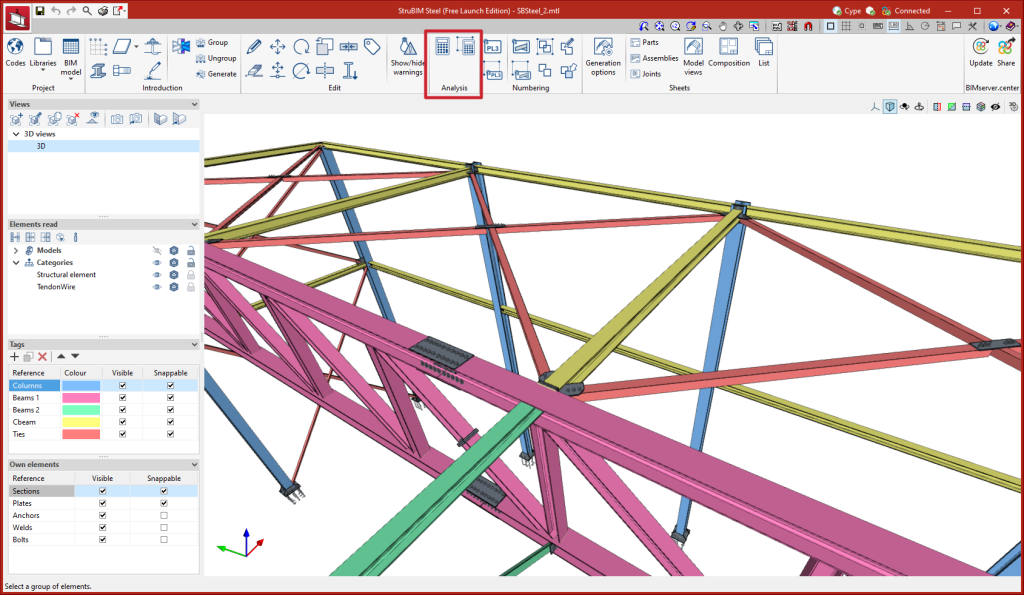Screen dimensions: 1024x595
Task: Click the Copy elements icon
Action: pyautogui.click(x=325, y=46)
